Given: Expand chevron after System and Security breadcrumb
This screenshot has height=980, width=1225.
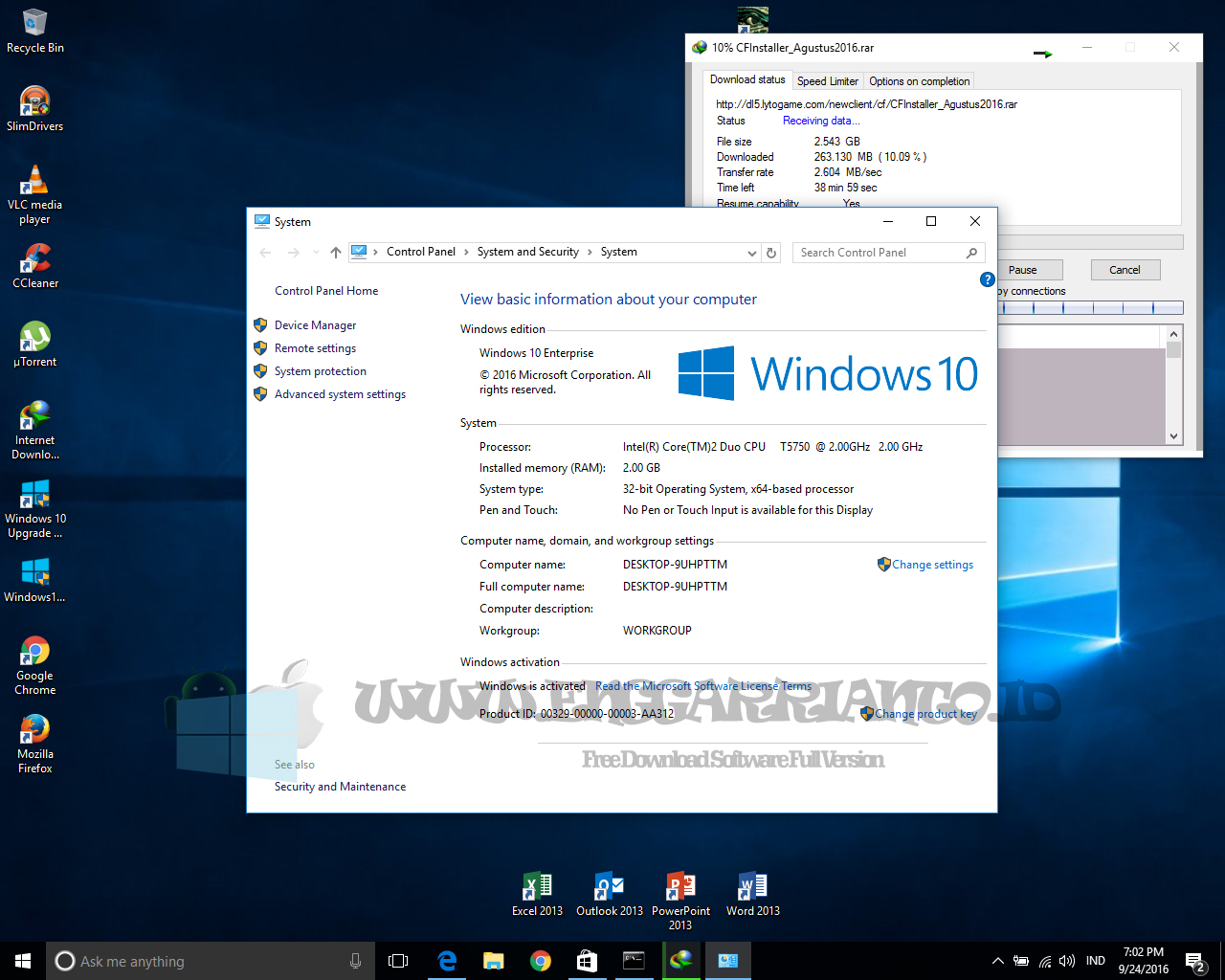Looking at the screenshot, I should (x=590, y=253).
